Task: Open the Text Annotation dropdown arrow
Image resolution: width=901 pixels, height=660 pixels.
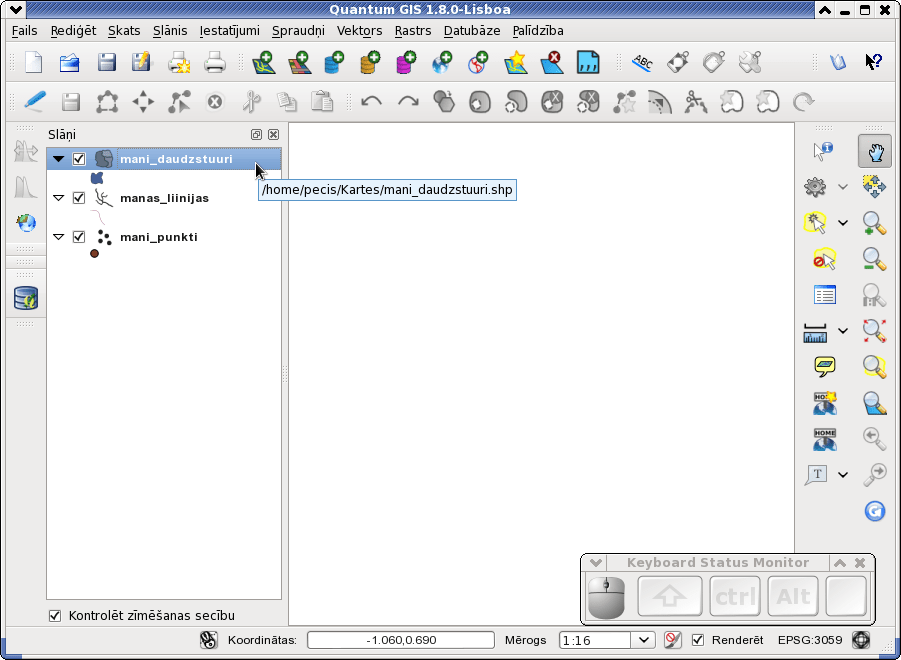Action: (842, 475)
